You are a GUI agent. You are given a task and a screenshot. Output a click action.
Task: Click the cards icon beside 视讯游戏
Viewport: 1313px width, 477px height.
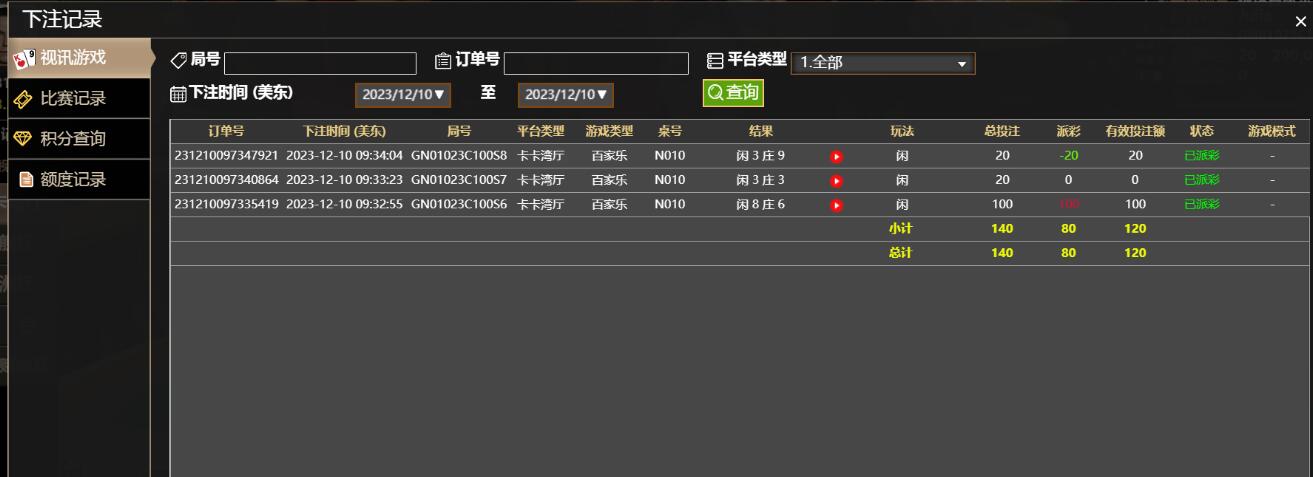[24, 59]
